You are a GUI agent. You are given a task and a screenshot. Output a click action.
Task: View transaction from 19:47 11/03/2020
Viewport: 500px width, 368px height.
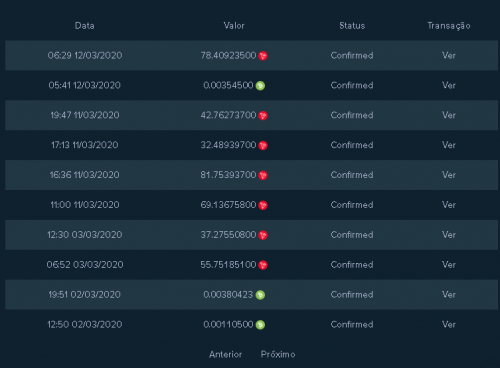pos(449,115)
